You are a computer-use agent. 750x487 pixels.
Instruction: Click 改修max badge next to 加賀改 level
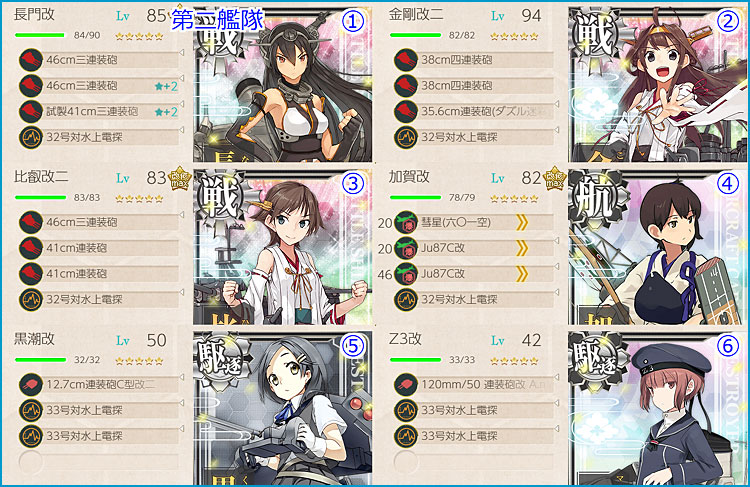click(x=555, y=179)
